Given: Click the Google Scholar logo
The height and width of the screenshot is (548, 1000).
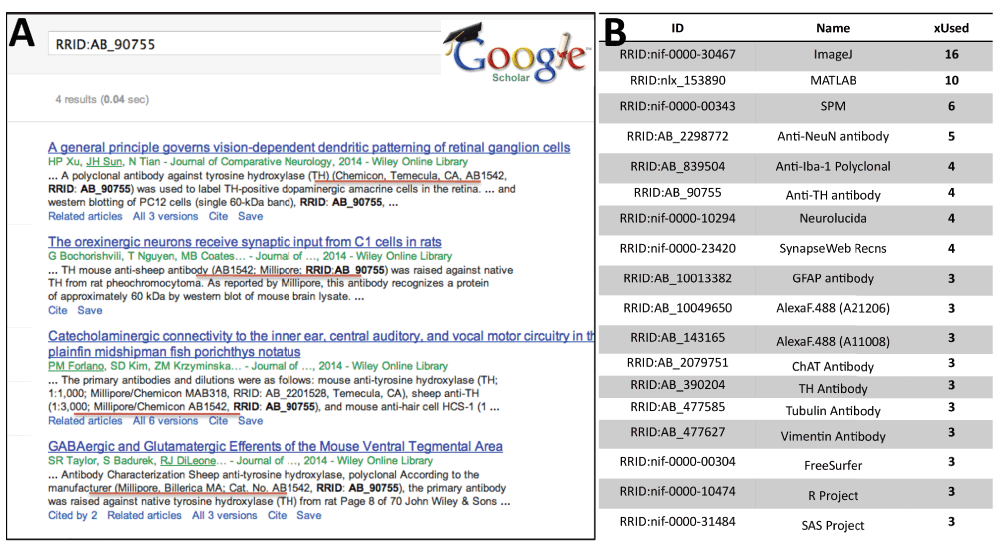Looking at the screenshot, I should click(515, 53).
